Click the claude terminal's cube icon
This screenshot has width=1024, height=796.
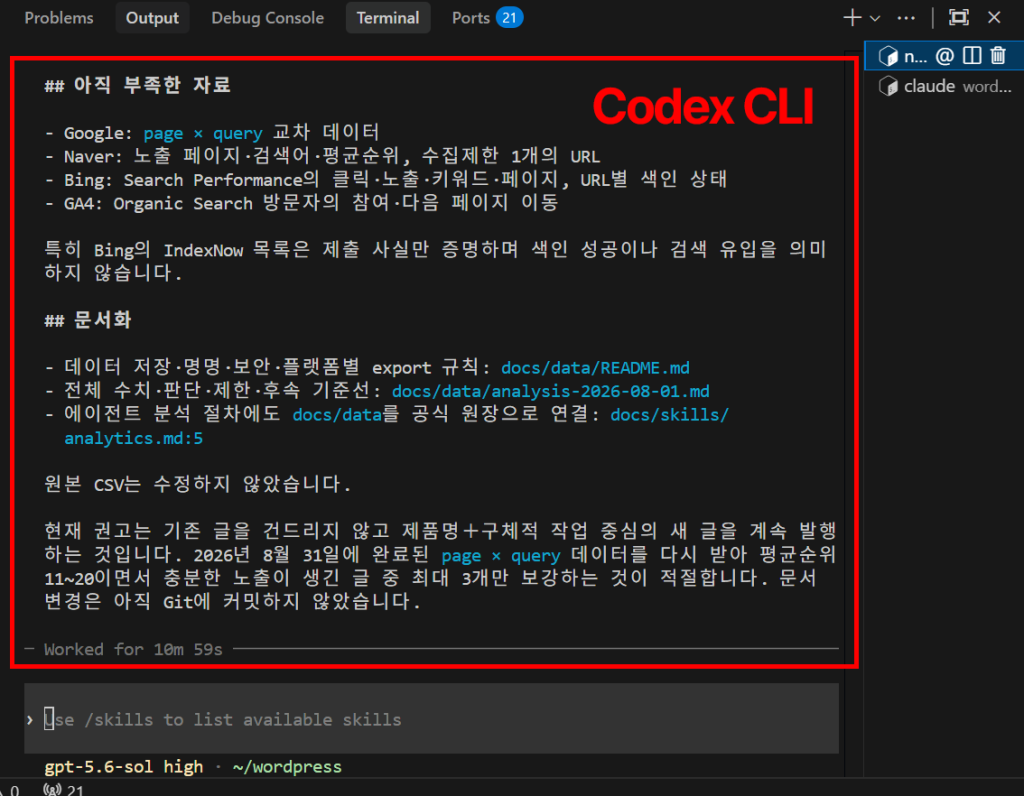click(x=888, y=86)
